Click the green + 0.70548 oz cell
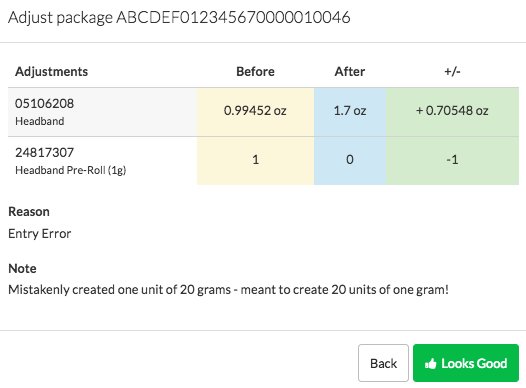This screenshot has height=388, width=526. (452, 112)
